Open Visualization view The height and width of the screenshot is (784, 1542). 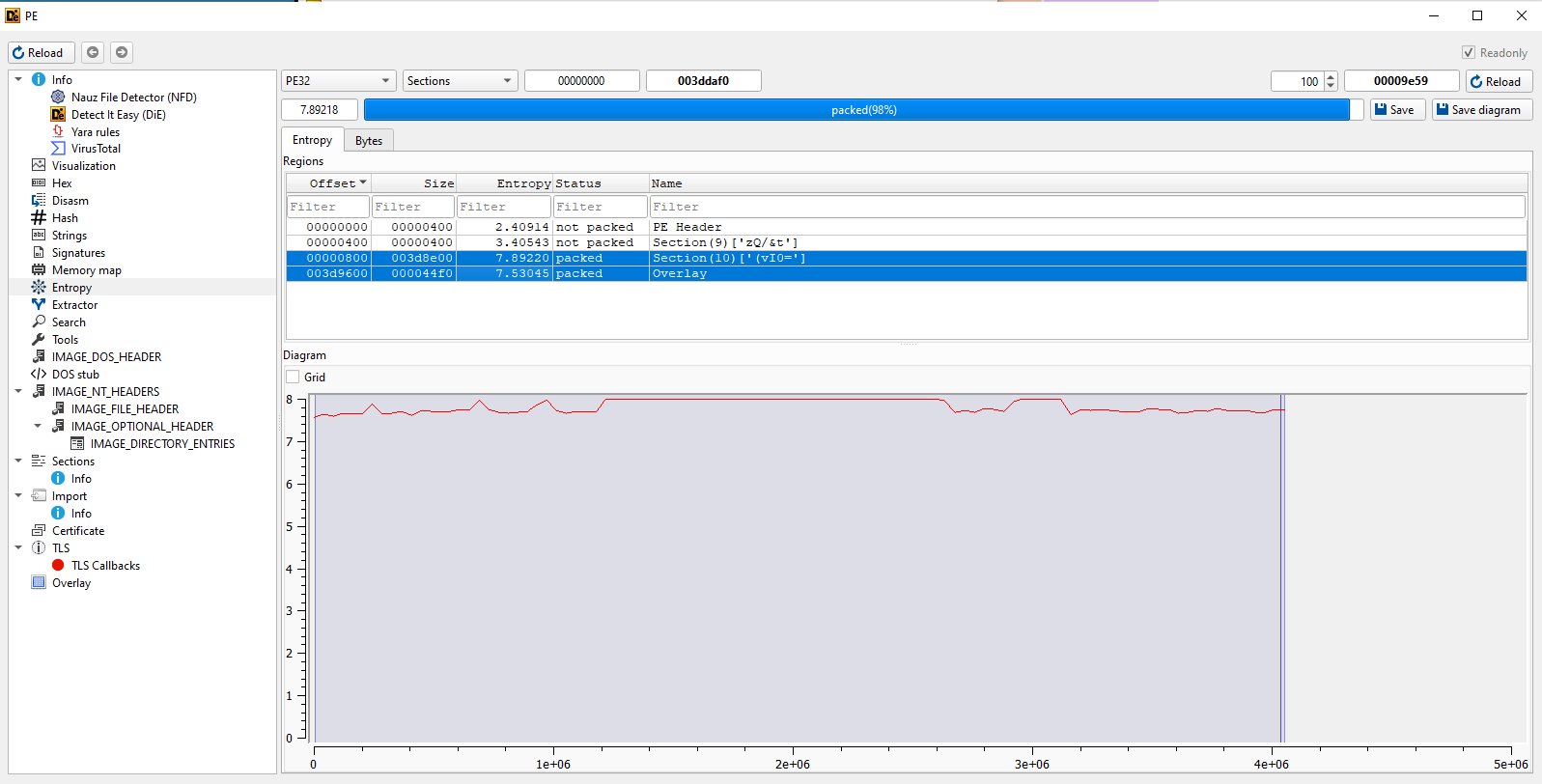[x=83, y=166]
